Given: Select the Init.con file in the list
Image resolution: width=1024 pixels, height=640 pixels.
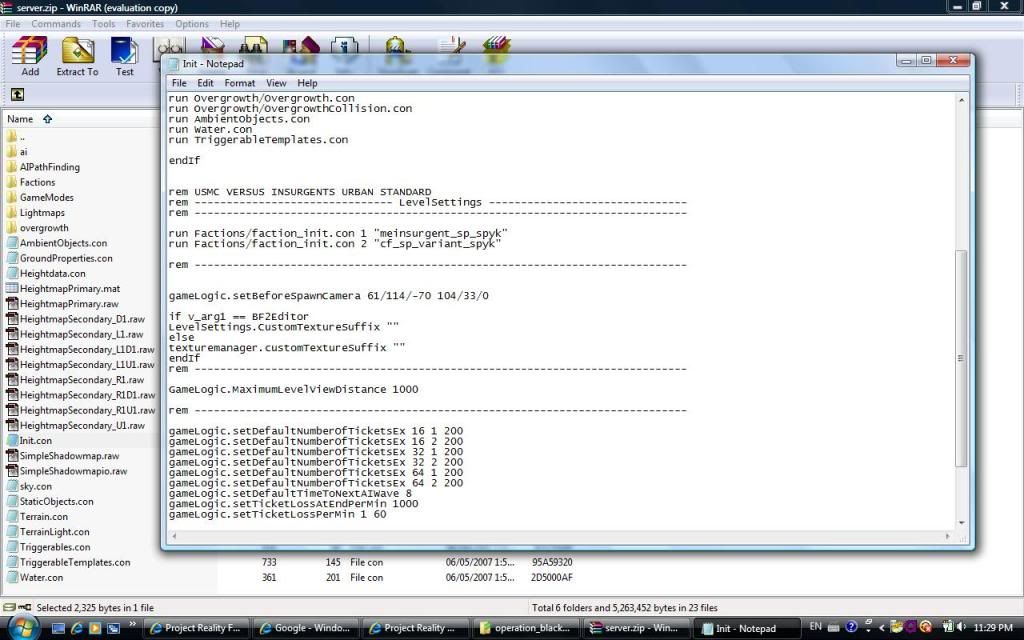Looking at the screenshot, I should (x=35, y=441).
